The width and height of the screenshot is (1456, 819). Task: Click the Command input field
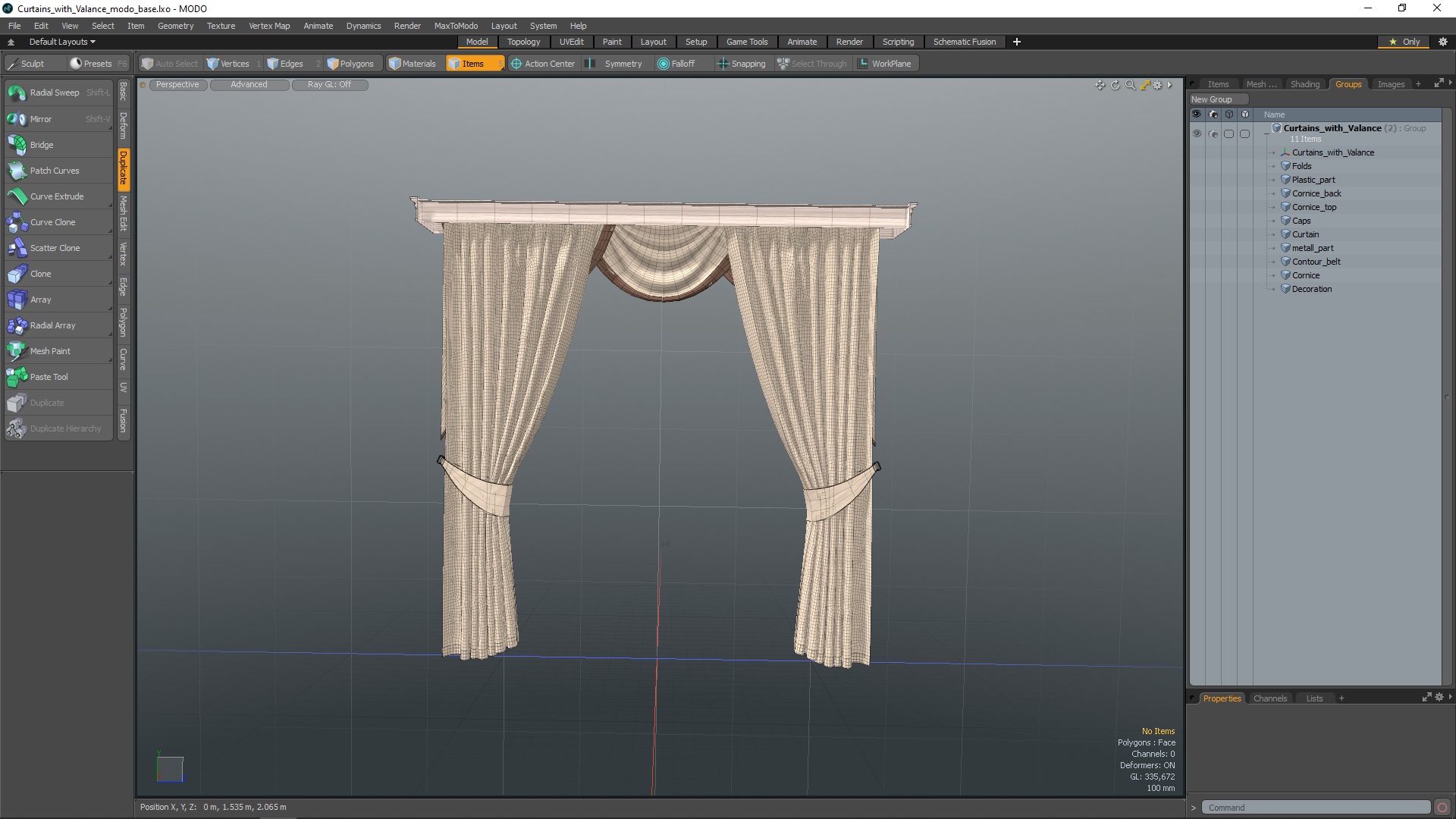(x=1316, y=808)
